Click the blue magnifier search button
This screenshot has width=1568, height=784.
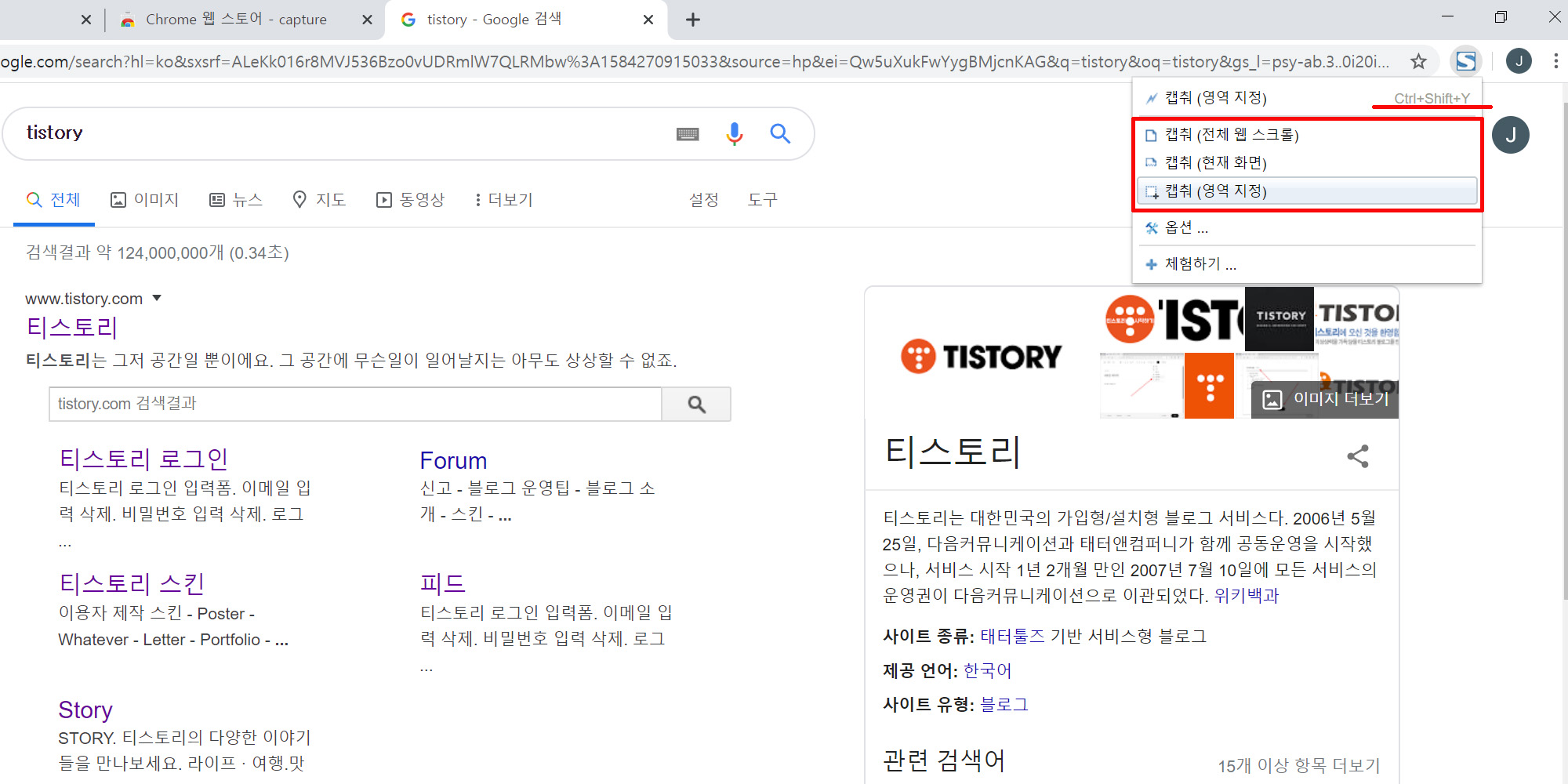pos(779,133)
